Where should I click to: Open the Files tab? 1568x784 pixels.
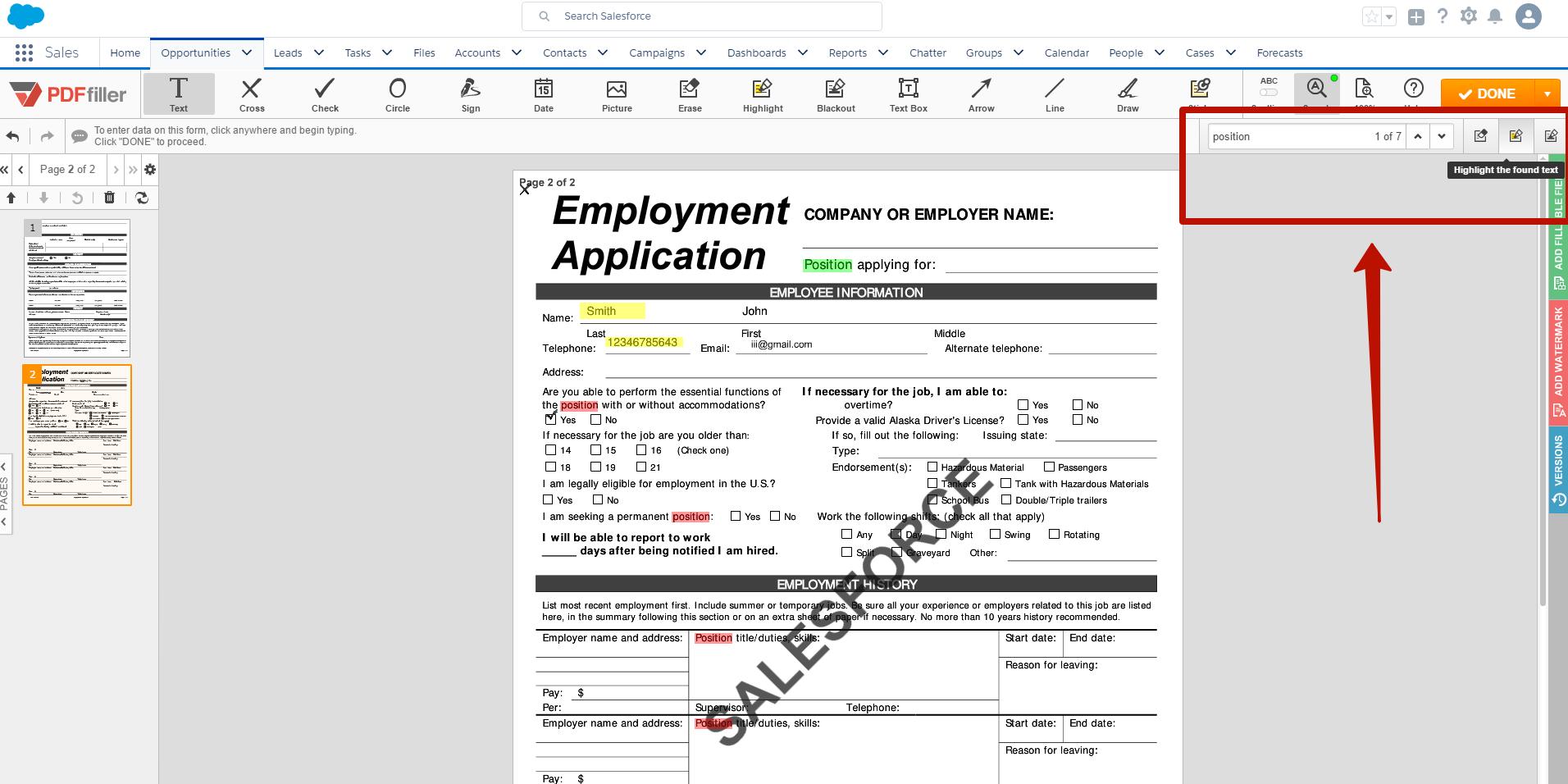pos(424,52)
